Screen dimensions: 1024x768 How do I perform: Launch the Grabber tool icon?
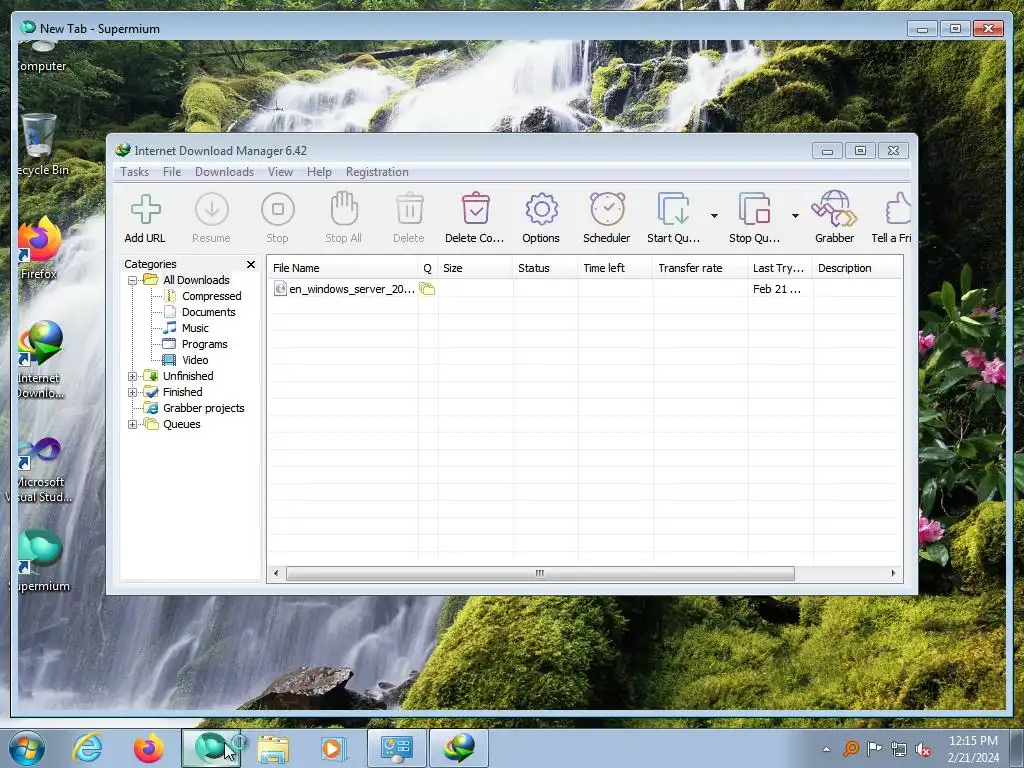(x=834, y=208)
